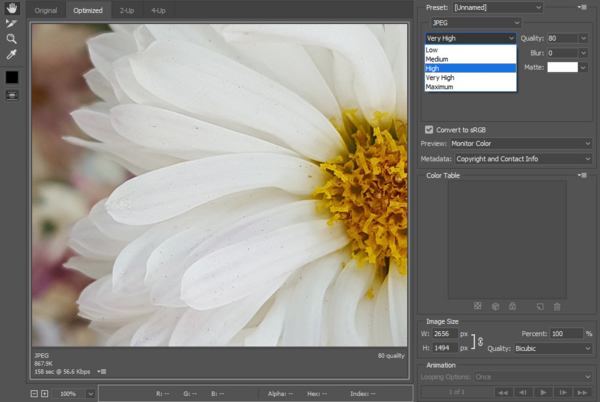Select the Hand tool

click(x=12, y=8)
